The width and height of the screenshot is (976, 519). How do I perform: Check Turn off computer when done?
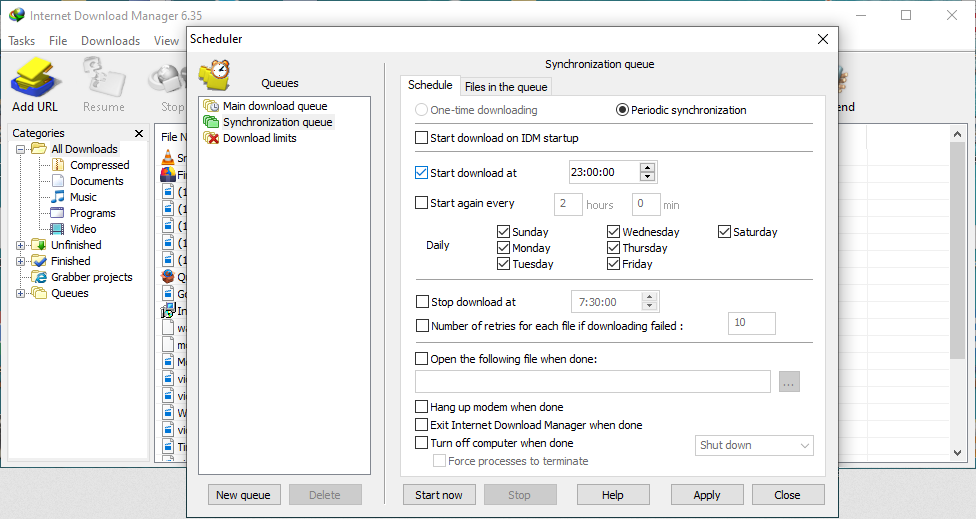(421, 443)
